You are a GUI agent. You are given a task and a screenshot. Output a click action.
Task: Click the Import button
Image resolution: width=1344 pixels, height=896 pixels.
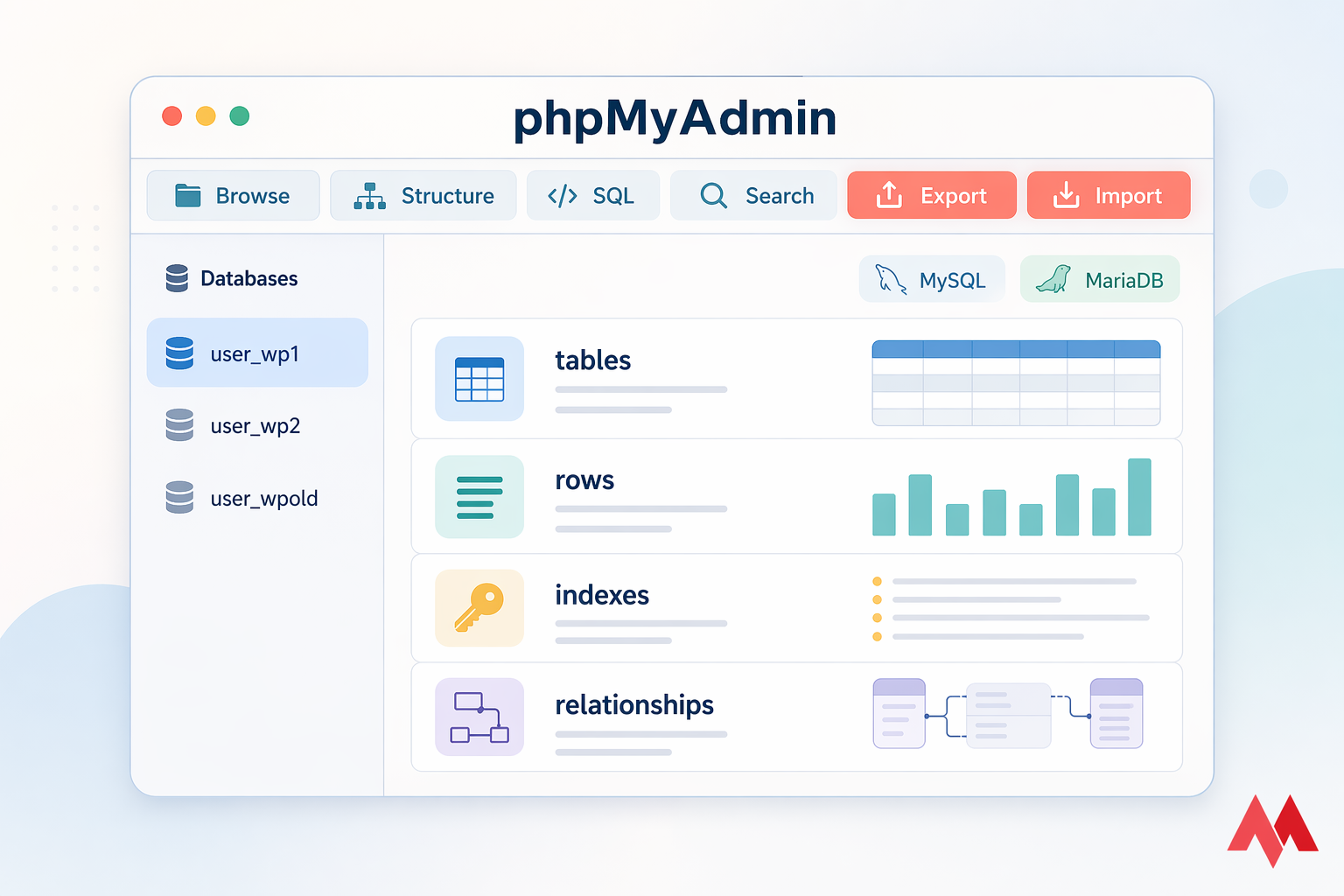tap(1109, 195)
